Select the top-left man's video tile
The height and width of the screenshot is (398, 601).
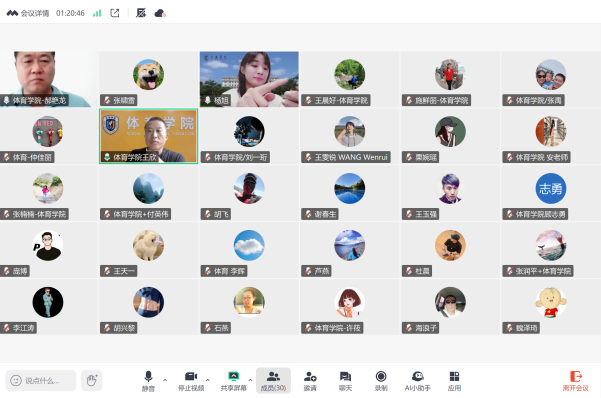(x=49, y=79)
